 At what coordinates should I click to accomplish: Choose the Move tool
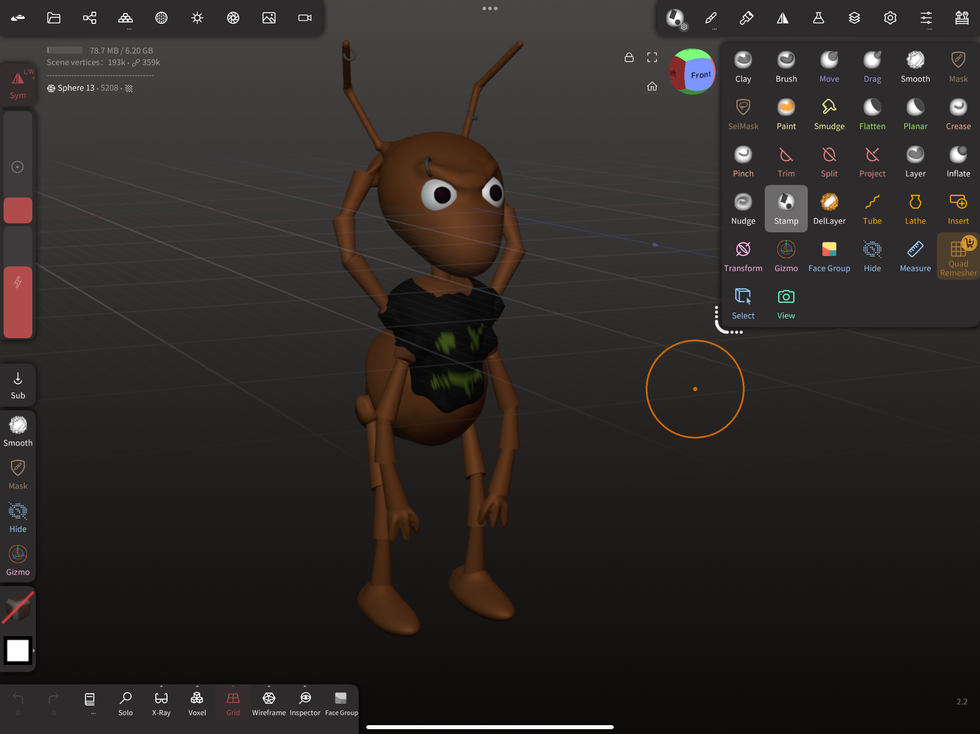pos(829,66)
